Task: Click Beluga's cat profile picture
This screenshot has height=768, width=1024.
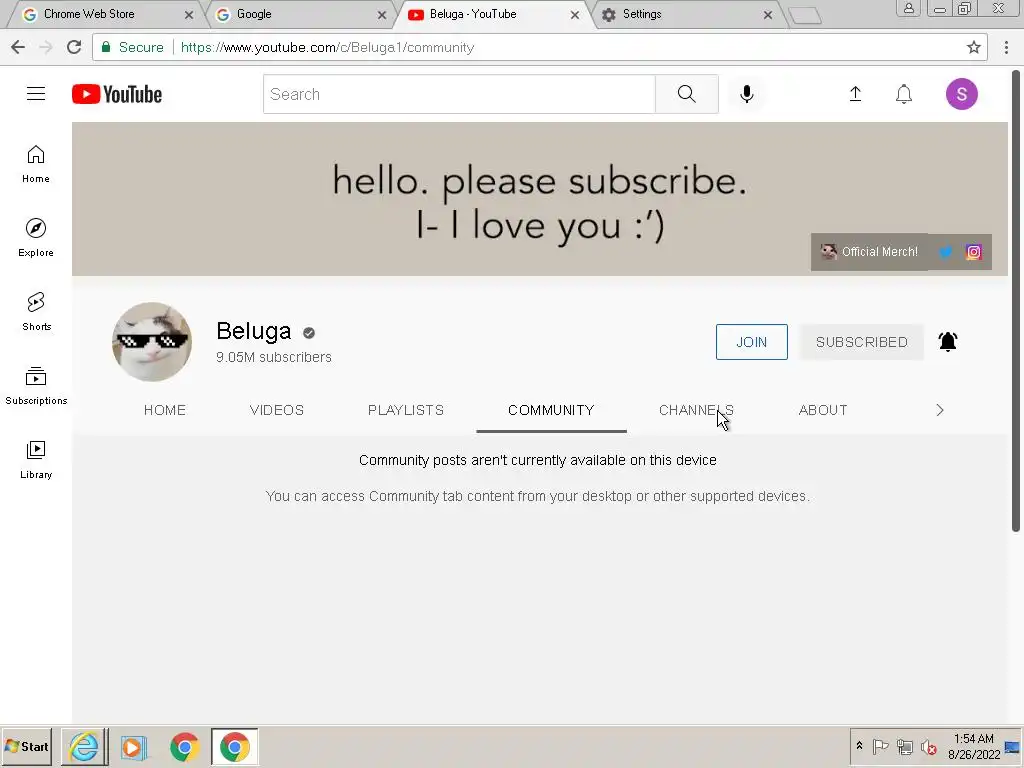Action: click(152, 342)
